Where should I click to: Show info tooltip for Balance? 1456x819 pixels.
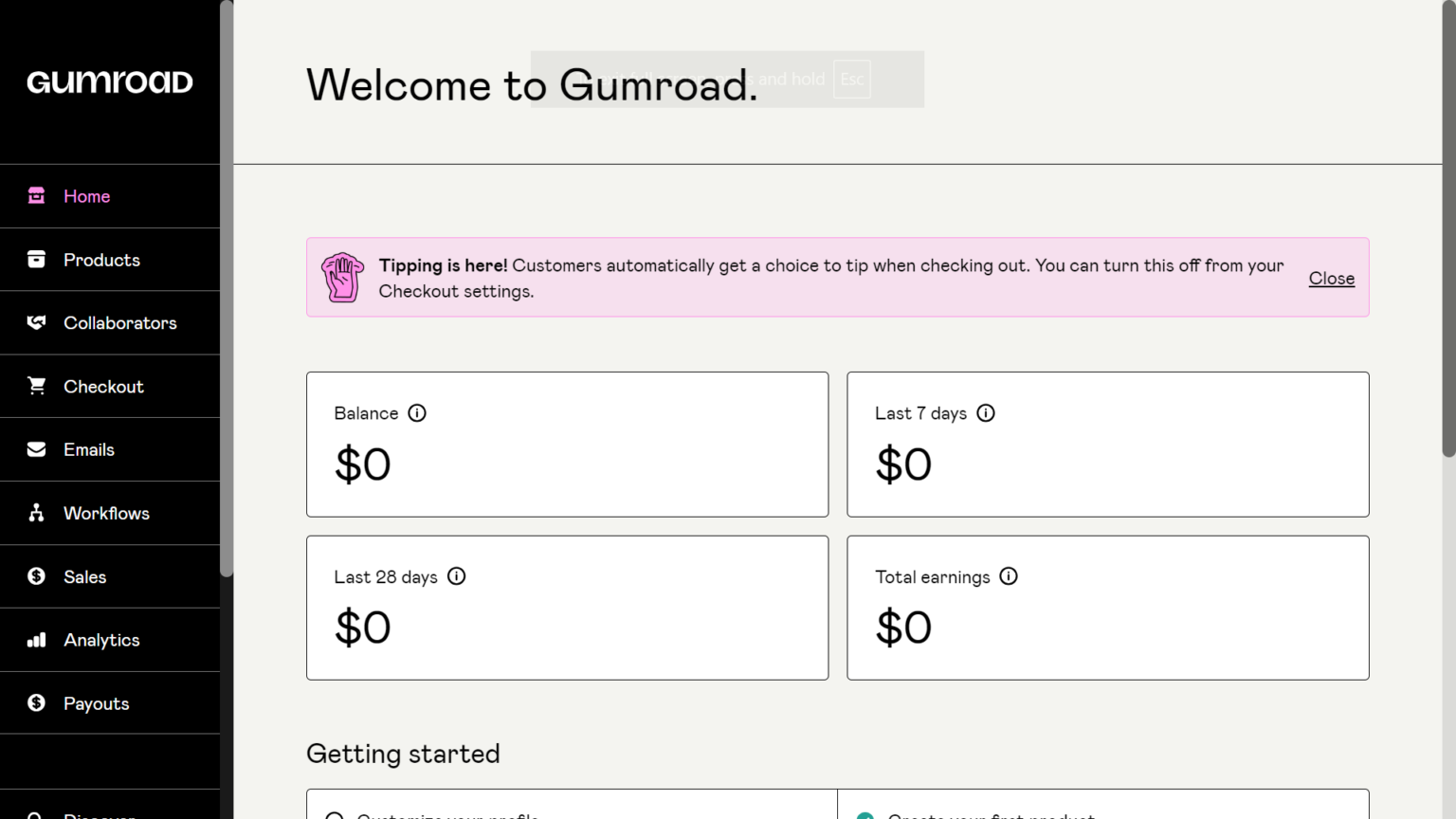coord(417,413)
